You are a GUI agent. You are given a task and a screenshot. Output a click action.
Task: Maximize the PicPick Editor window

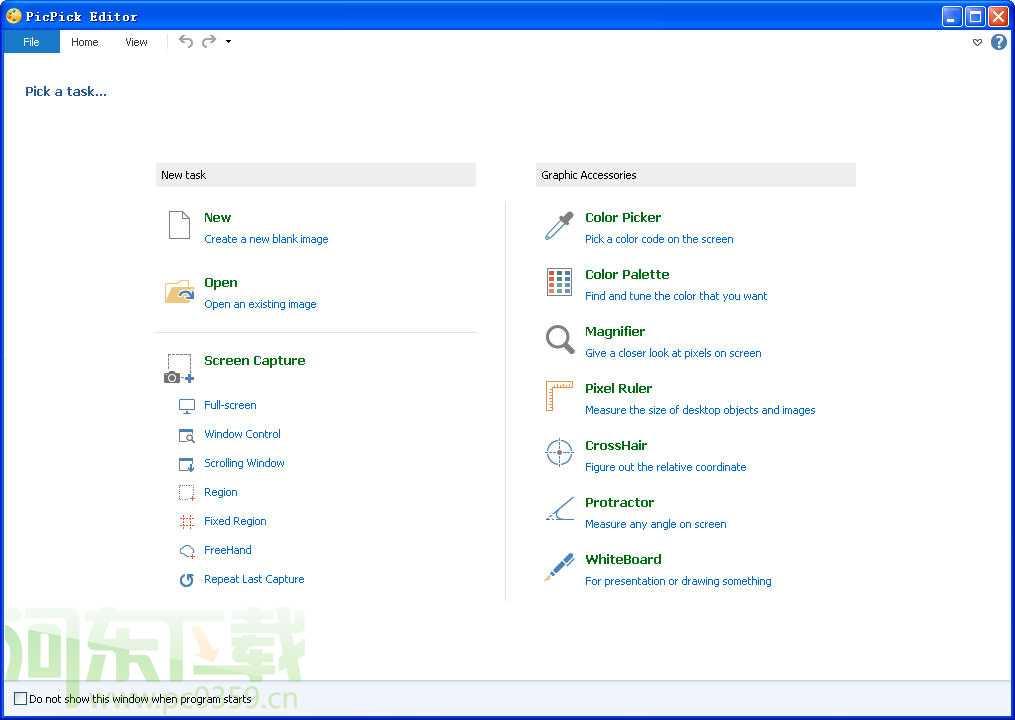coord(974,16)
